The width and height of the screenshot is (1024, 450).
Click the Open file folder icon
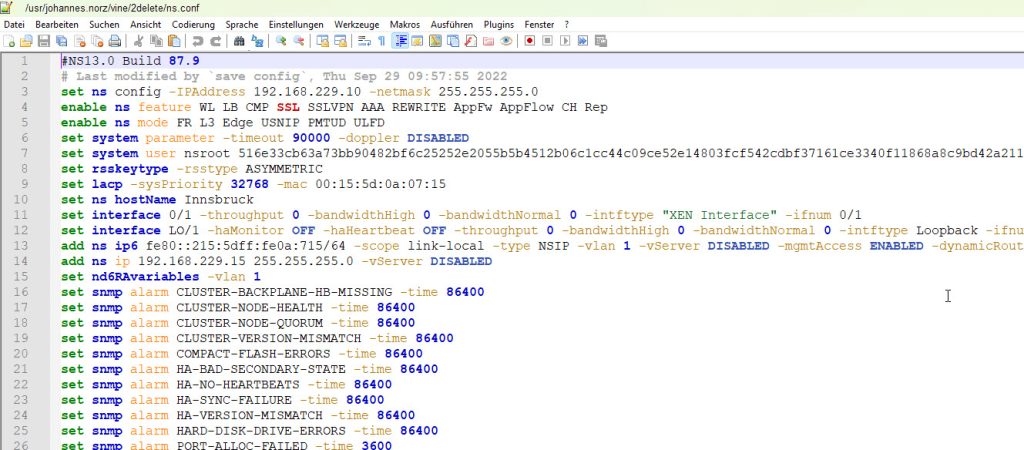pos(26,41)
